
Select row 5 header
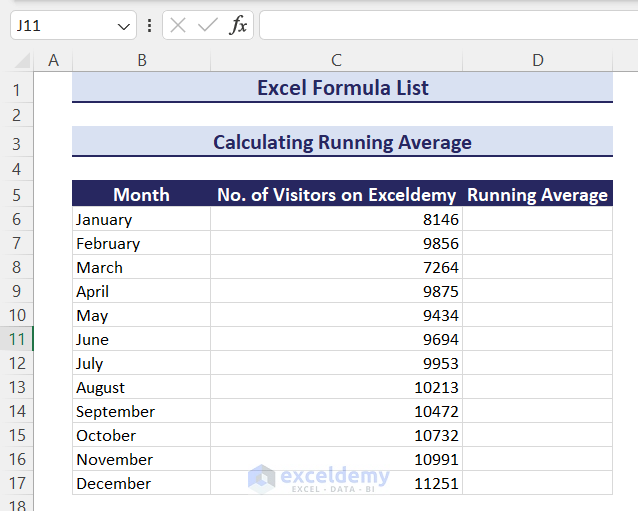(16, 195)
